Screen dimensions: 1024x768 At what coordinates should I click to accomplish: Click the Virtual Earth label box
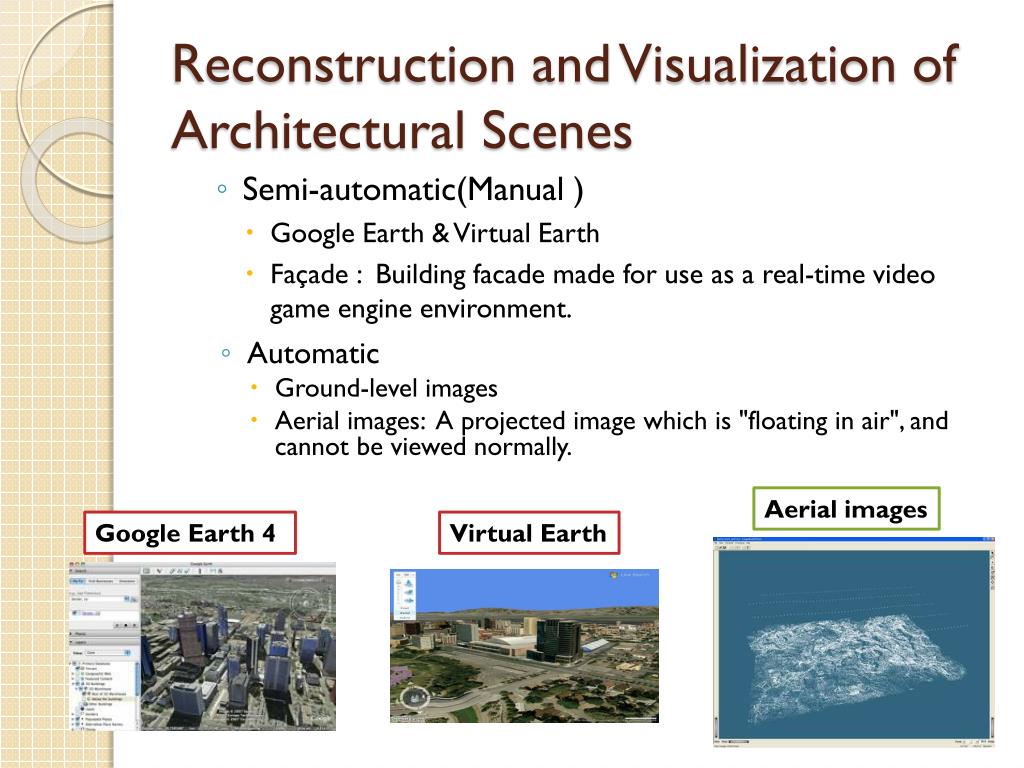529,533
